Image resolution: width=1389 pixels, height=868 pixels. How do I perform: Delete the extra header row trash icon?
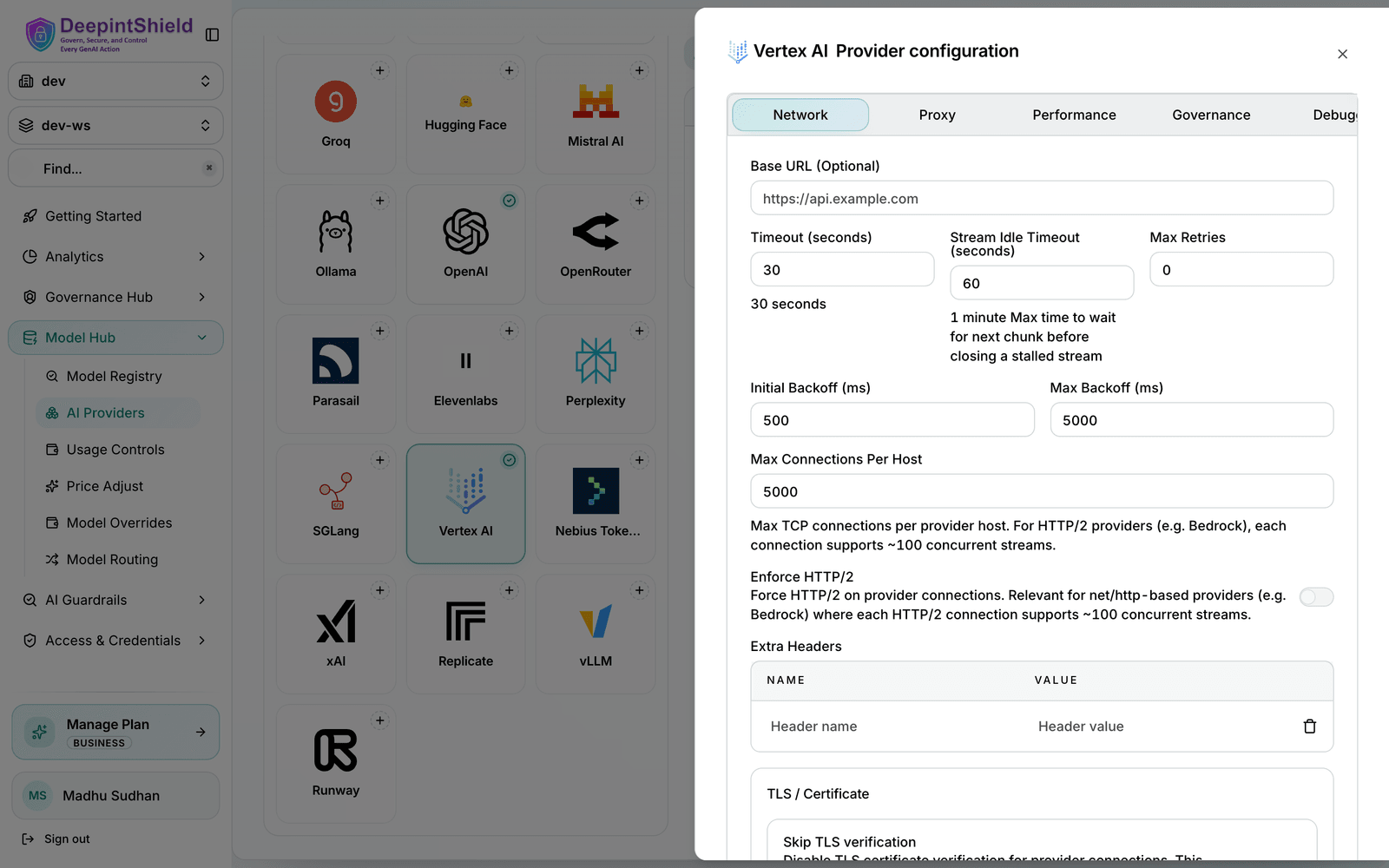(x=1309, y=727)
